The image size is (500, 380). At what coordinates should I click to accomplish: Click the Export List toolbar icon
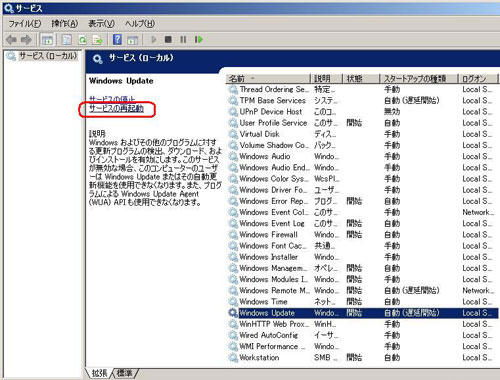[98, 40]
